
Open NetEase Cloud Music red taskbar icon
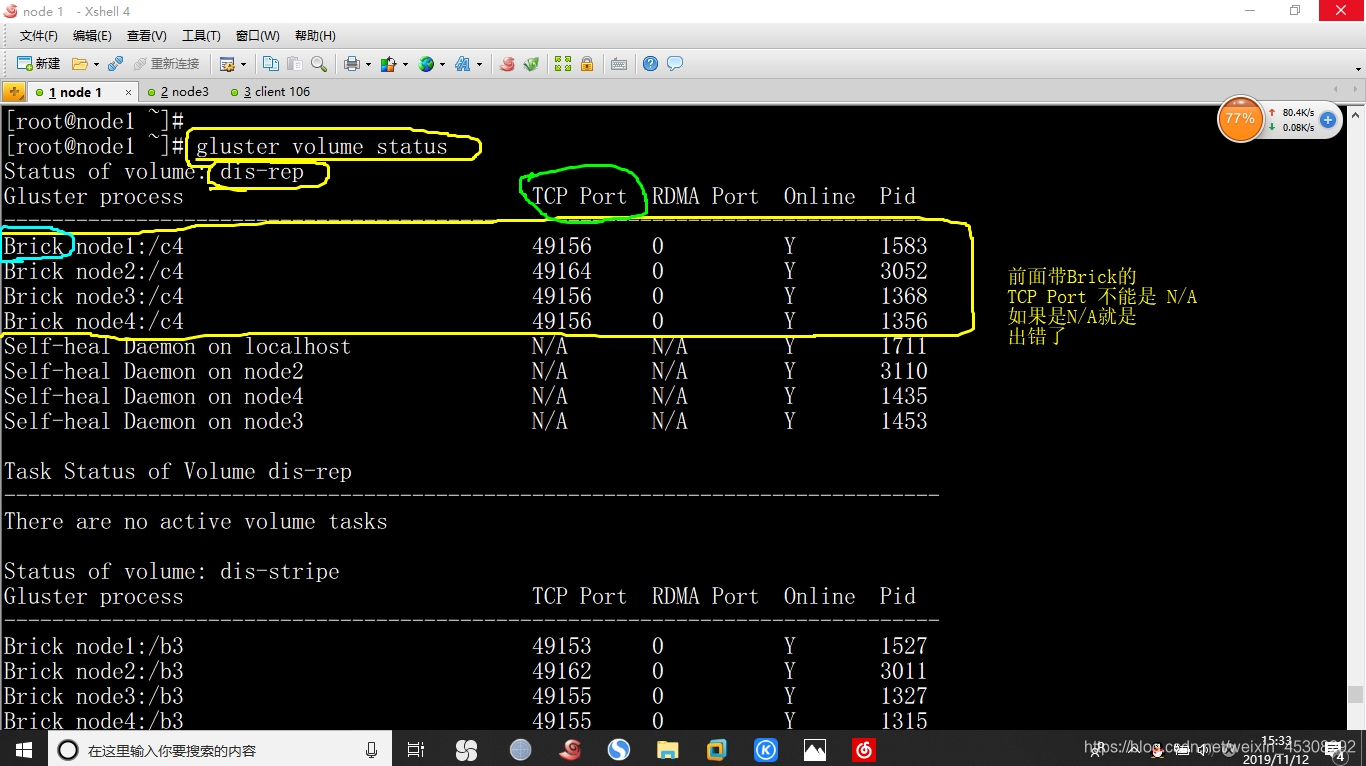864,750
